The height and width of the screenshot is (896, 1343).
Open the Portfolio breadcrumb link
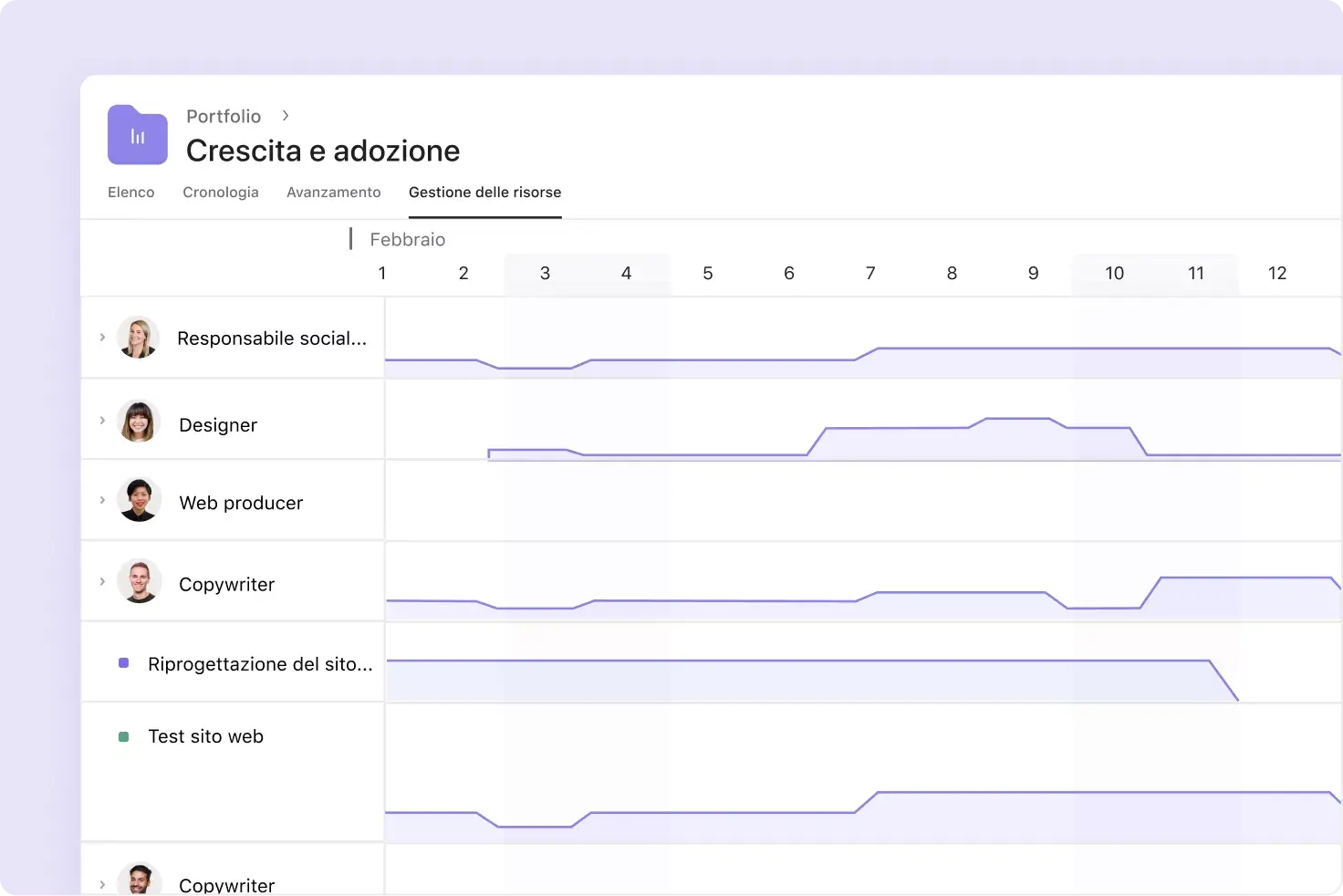(x=224, y=116)
